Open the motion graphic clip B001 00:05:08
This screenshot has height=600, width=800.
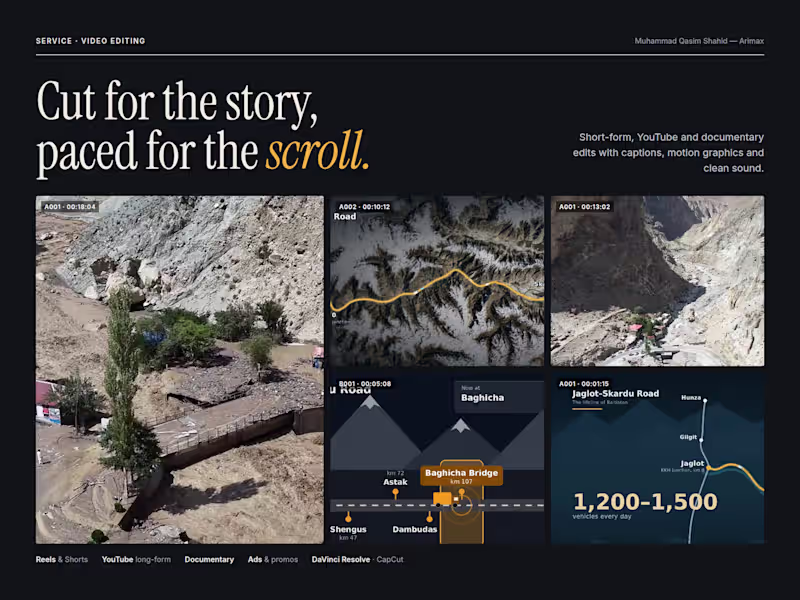pyautogui.click(x=437, y=459)
